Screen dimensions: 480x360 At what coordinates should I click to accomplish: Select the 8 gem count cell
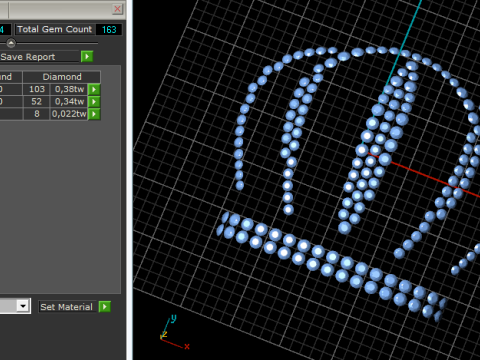[x=37, y=114]
